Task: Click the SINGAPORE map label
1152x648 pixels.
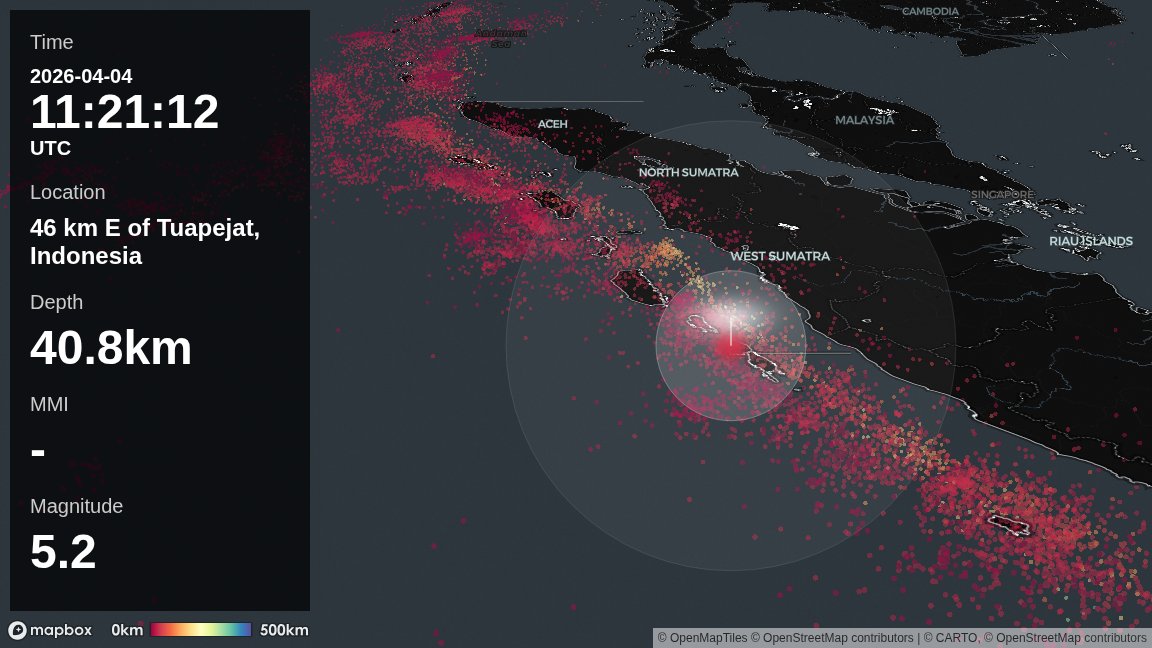Action: (1001, 192)
